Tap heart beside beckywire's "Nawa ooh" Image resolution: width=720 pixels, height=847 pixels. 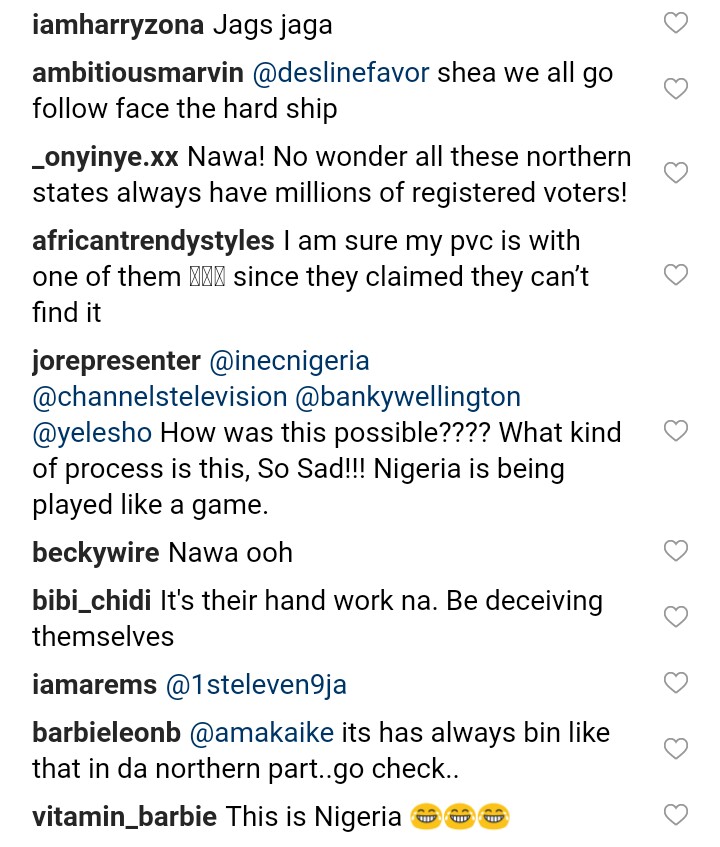[x=677, y=550]
